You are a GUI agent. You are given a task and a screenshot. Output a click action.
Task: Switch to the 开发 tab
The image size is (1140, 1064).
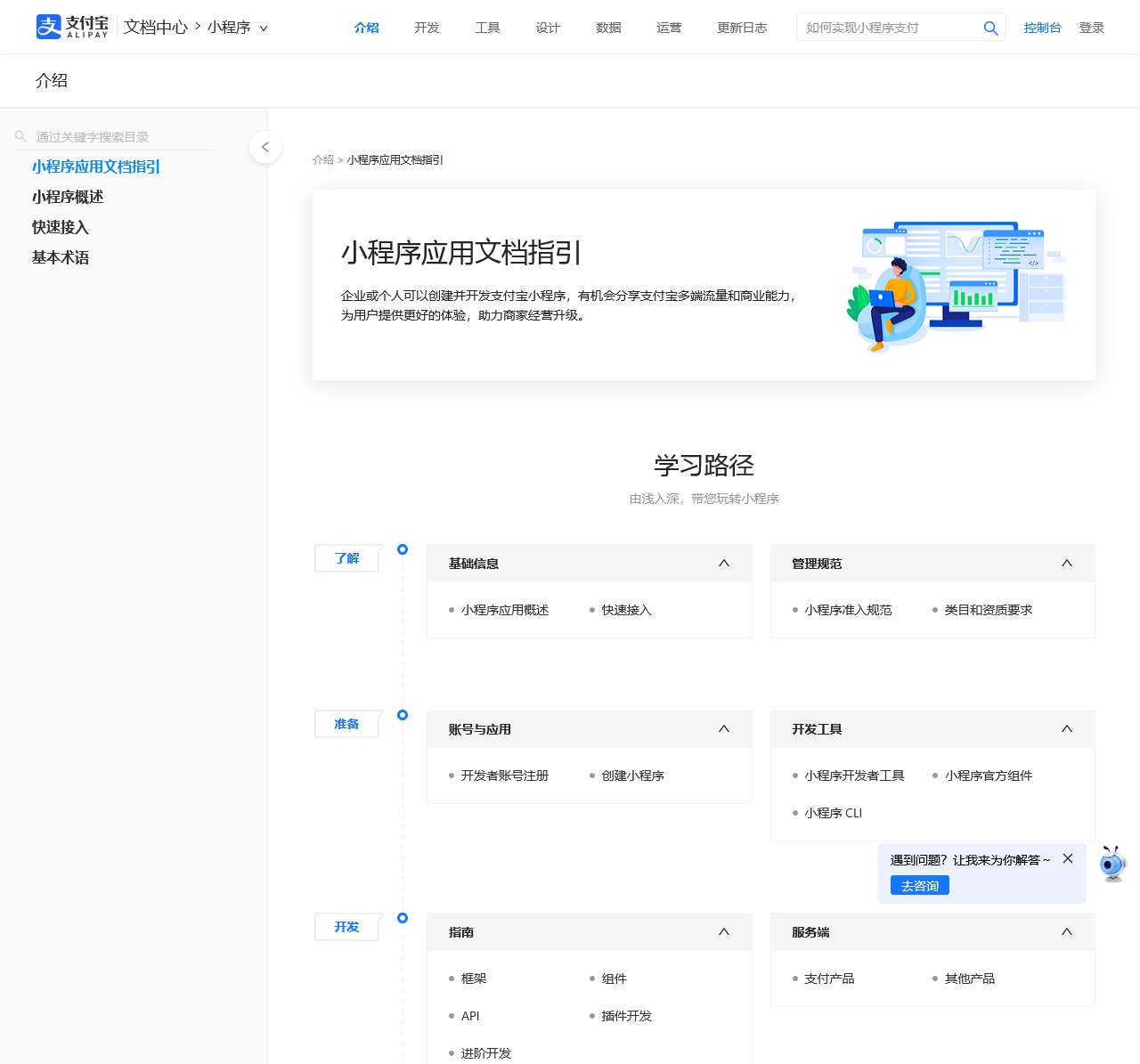427,28
